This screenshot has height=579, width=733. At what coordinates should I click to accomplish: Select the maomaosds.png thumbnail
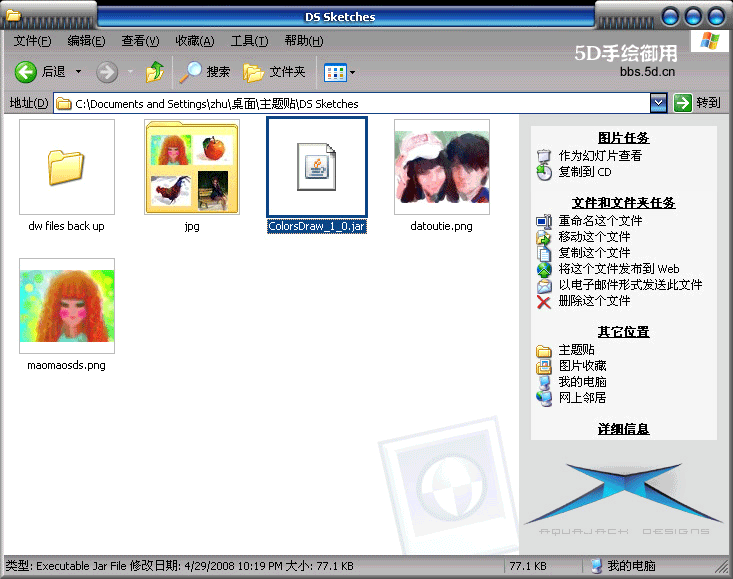click(67, 306)
